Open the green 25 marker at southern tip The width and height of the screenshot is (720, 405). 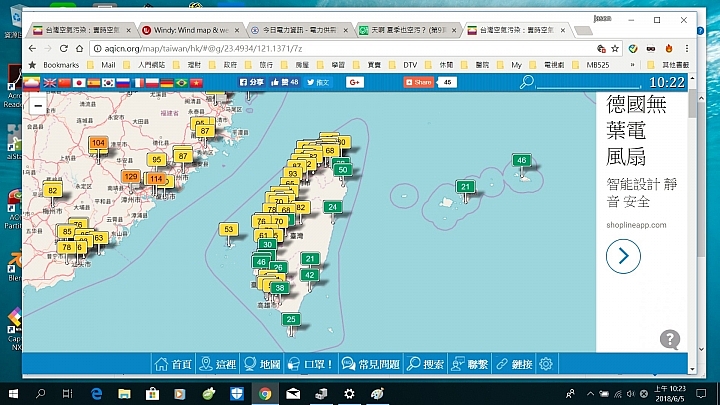(291, 319)
